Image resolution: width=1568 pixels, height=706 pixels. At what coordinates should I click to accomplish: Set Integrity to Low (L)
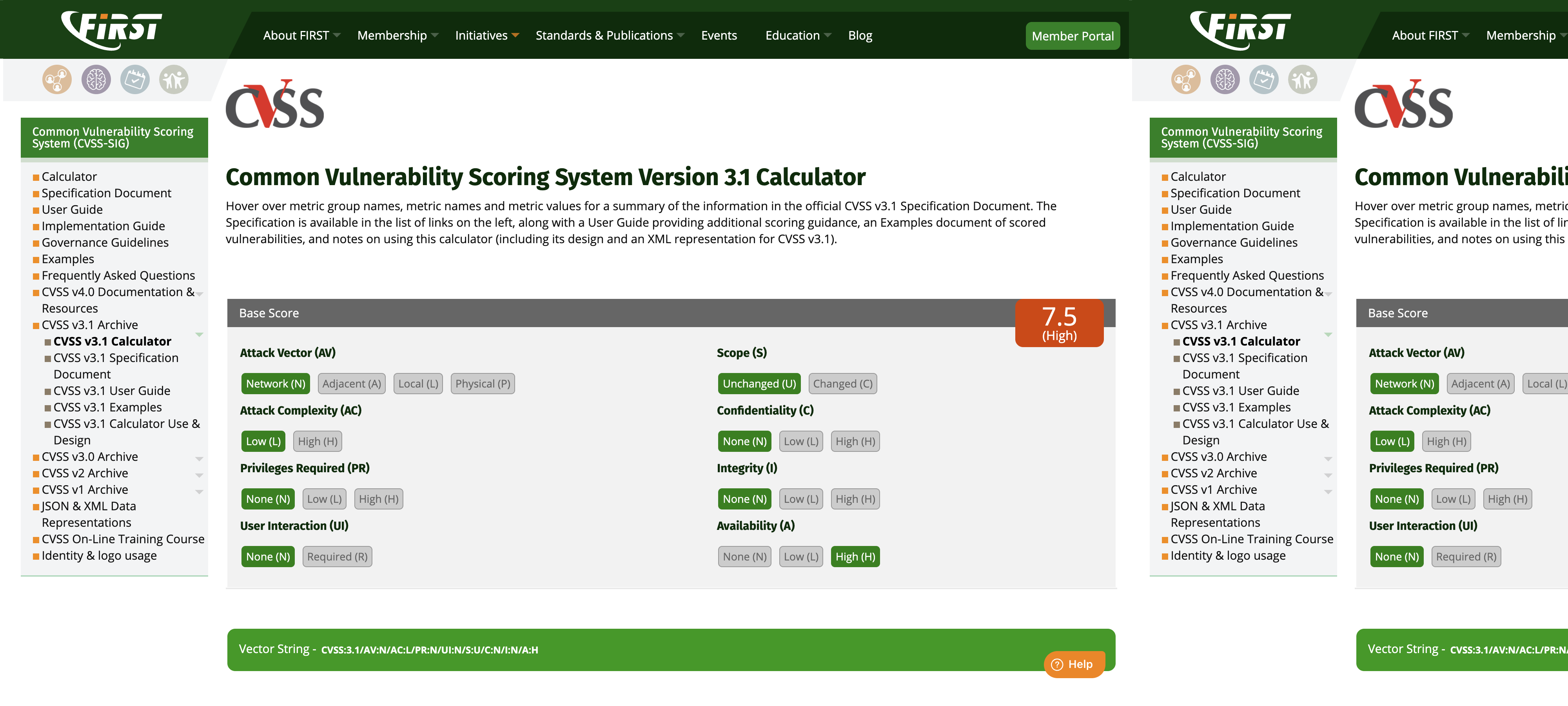click(801, 499)
